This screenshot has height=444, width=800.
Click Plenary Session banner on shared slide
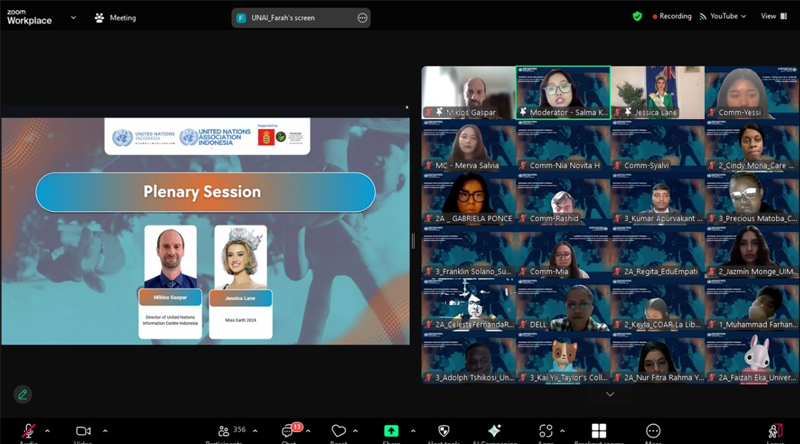point(206,192)
